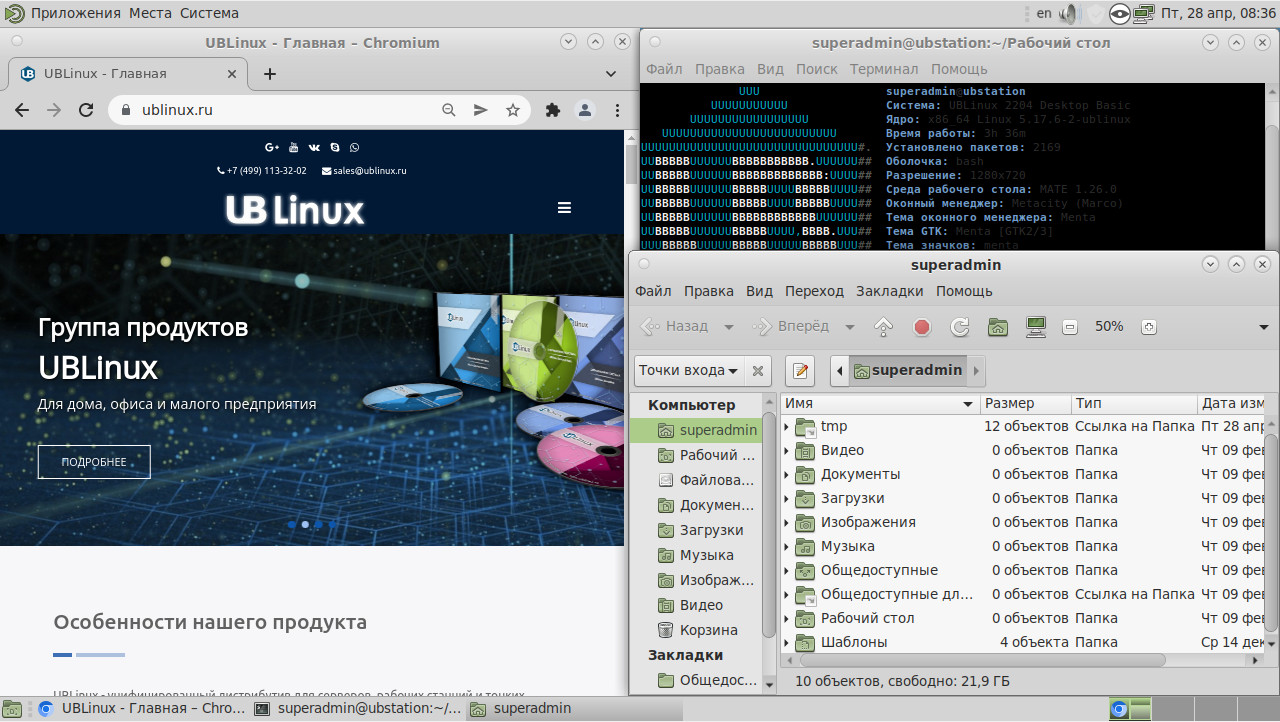Select Корзина in the sidebar
1280x722 pixels.
click(x=697, y=630)
